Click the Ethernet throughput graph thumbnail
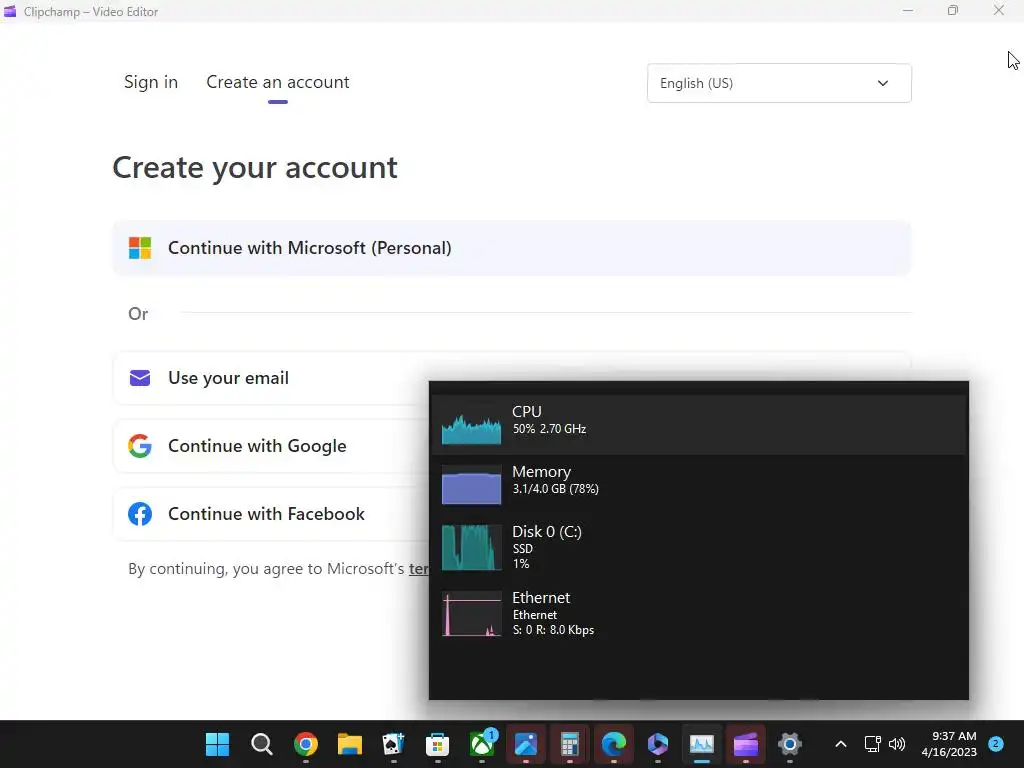The width and height of the screenshot is (1024, 768). point(472,613)
